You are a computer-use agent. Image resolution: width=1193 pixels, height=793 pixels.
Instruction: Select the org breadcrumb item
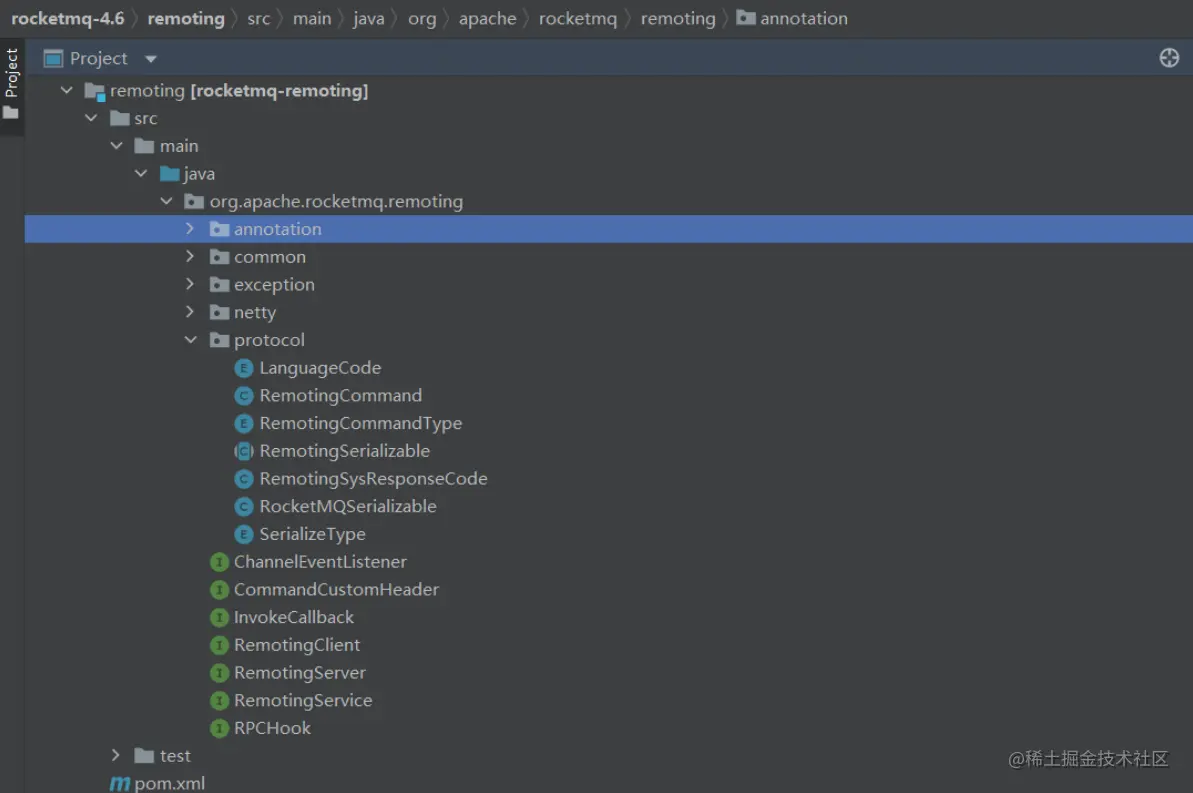(422, 18)
